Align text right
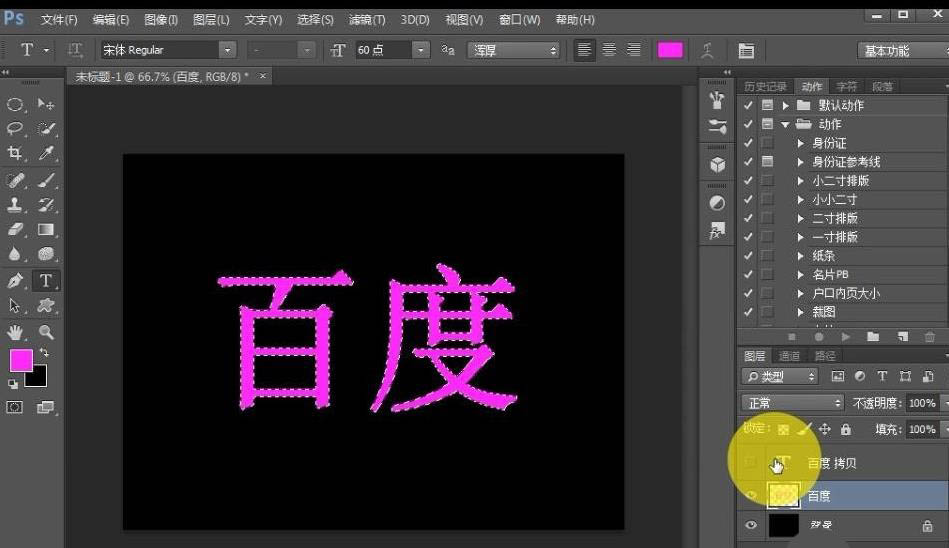The width and height of the screenshot is (949, 548). tap(633, 50)
